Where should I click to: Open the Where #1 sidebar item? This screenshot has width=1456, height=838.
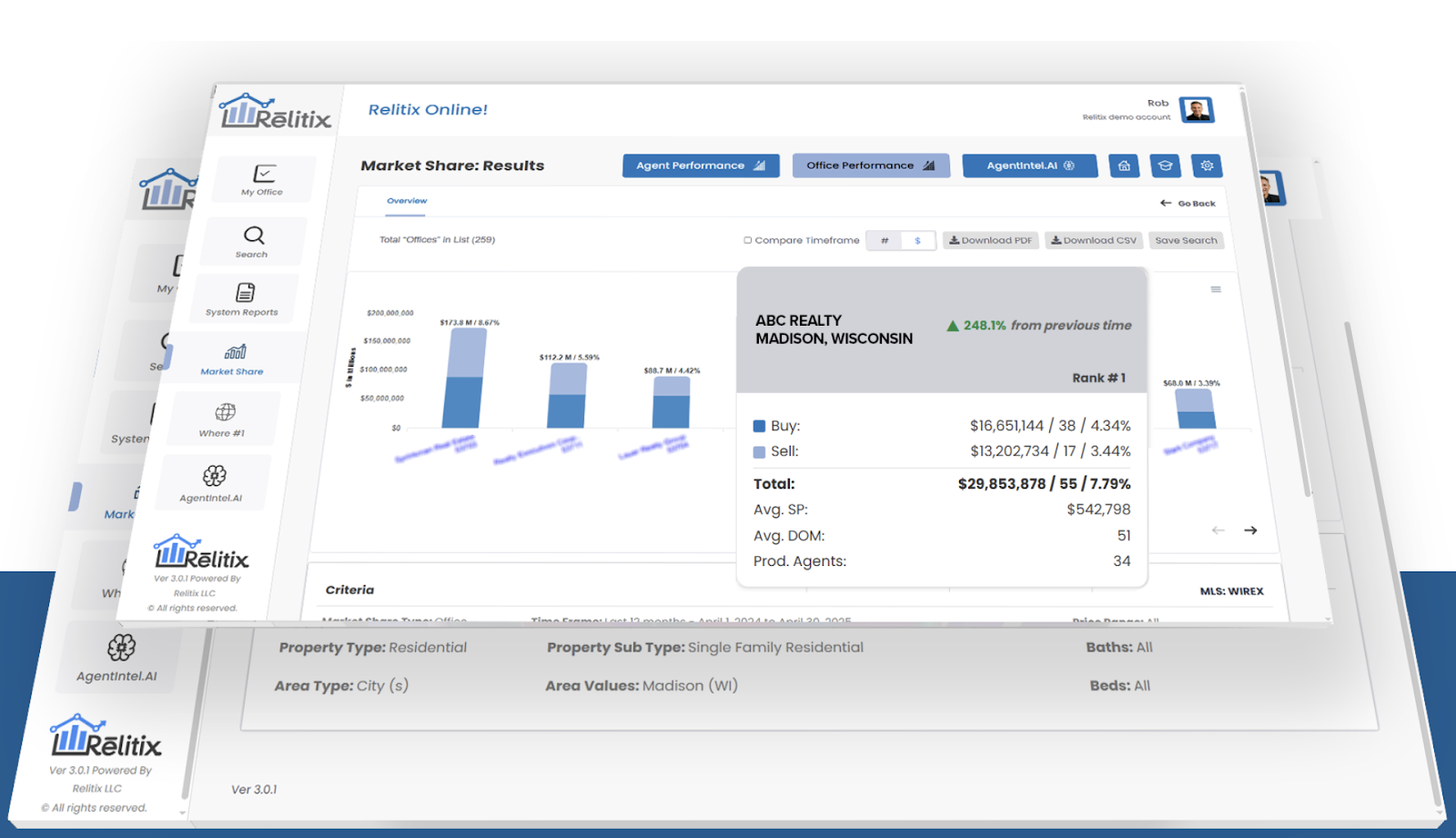[223, 419]
